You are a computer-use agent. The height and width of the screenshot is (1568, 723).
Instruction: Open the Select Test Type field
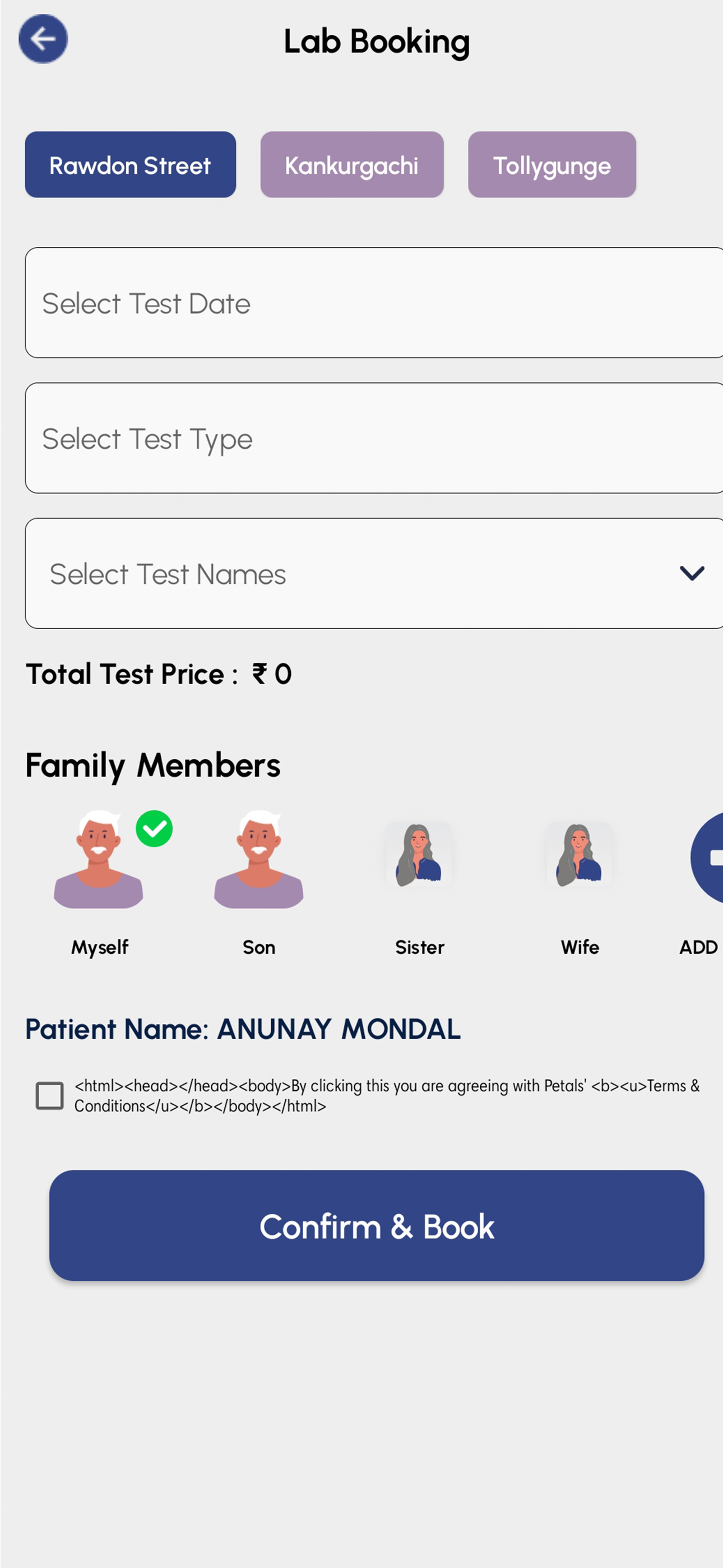[x=374, y=438]
